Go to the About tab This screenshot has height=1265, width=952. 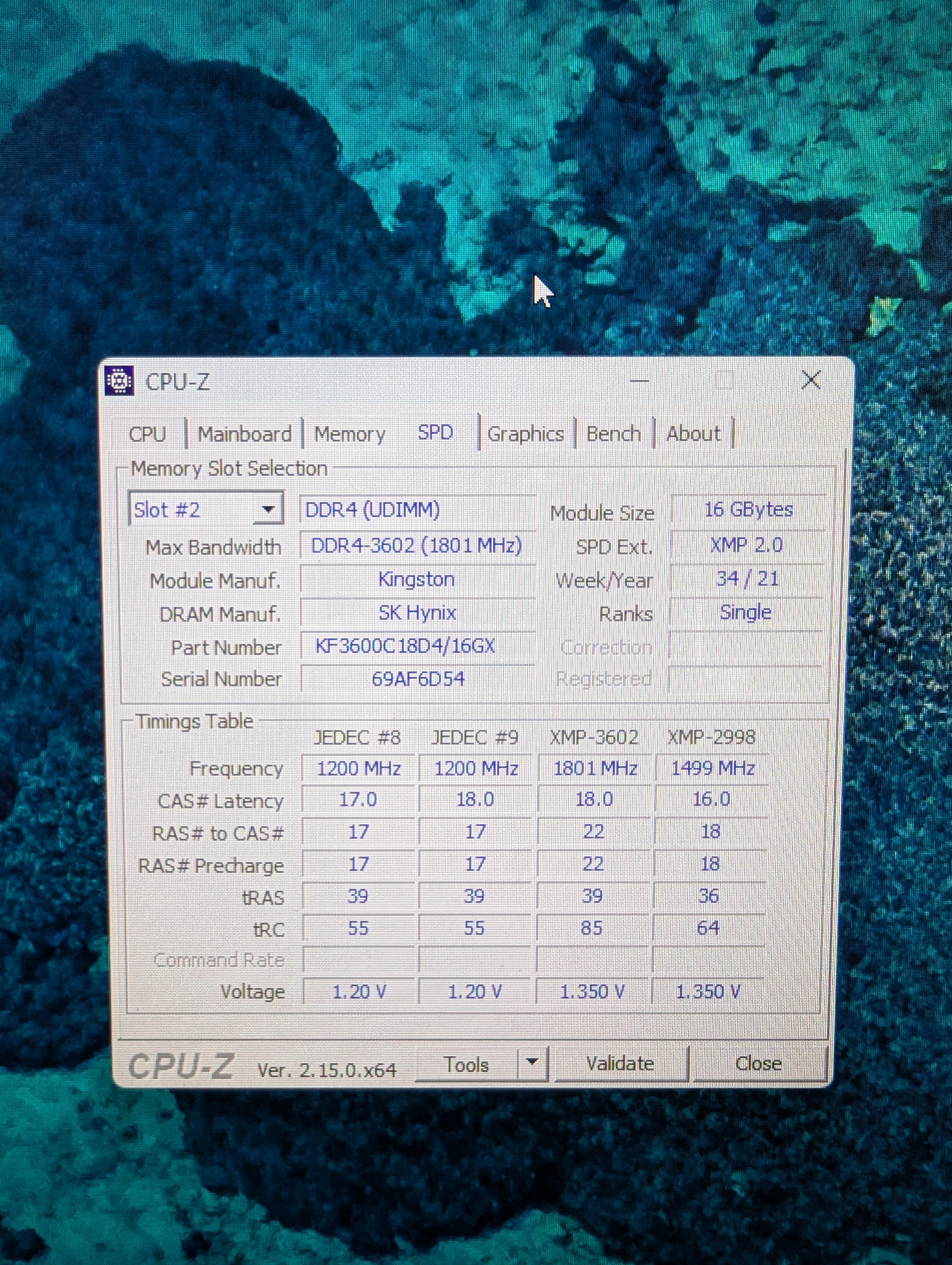tap(693, 434)
